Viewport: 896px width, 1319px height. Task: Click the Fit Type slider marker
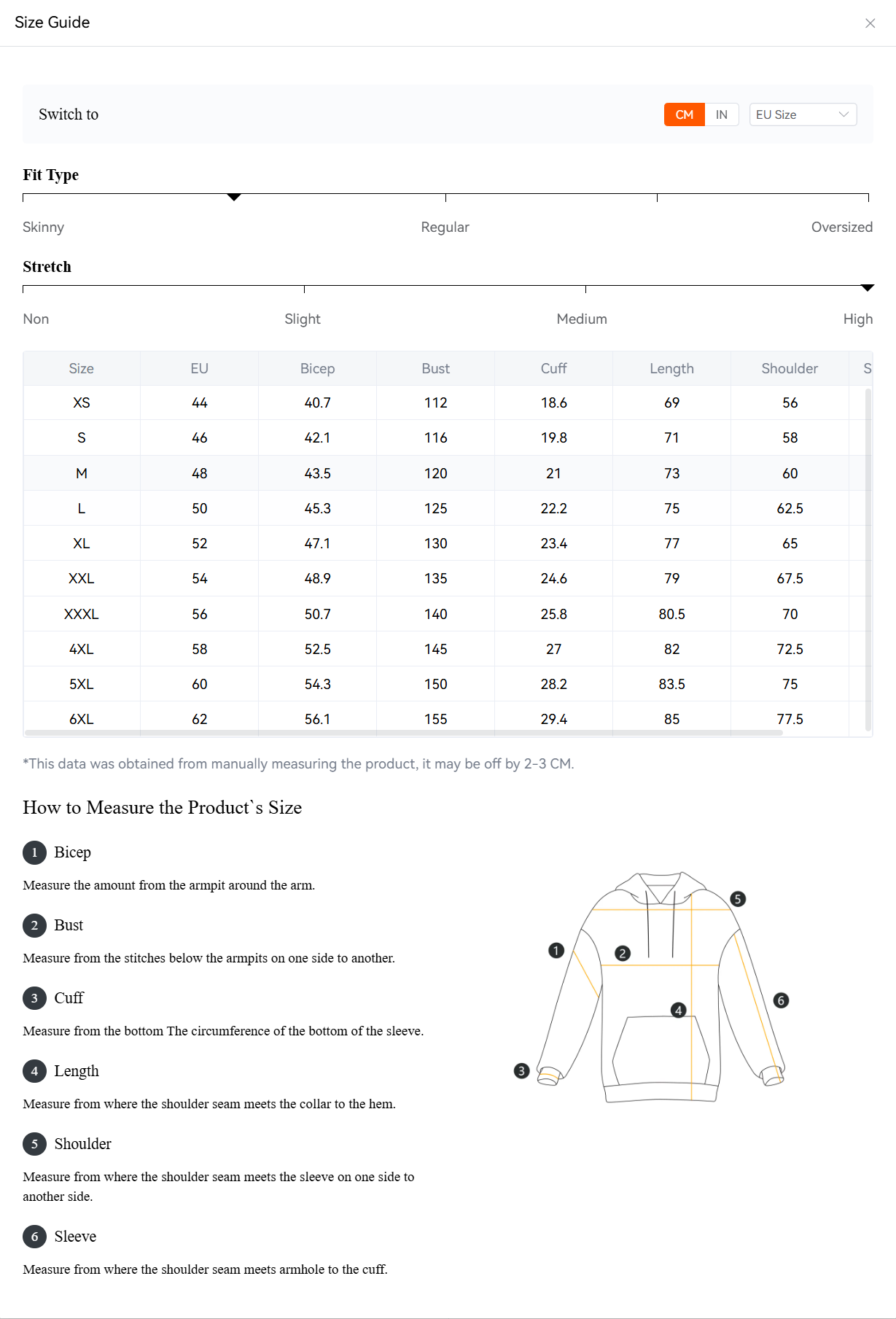pos(234,197)
